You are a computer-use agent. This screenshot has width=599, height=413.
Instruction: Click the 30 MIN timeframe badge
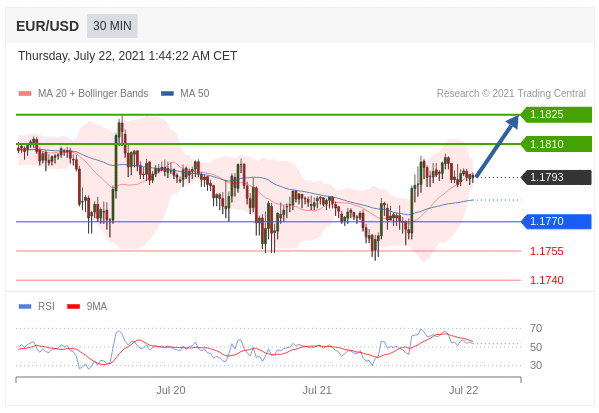click(112, 26)
